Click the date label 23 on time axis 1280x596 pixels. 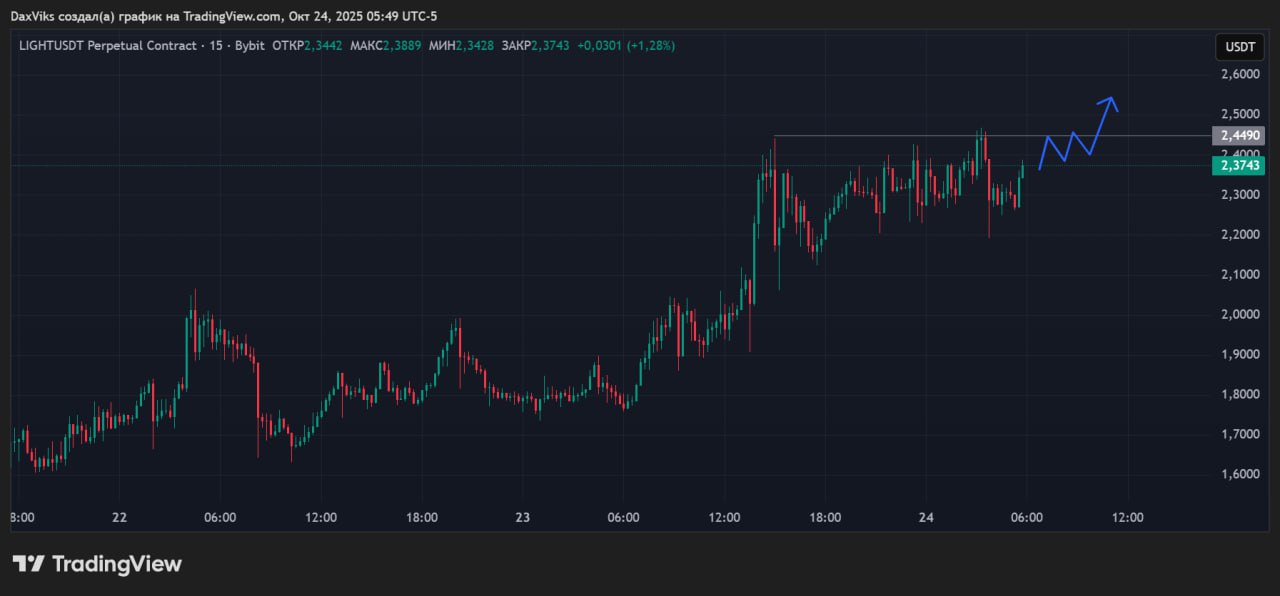[522, 517]
